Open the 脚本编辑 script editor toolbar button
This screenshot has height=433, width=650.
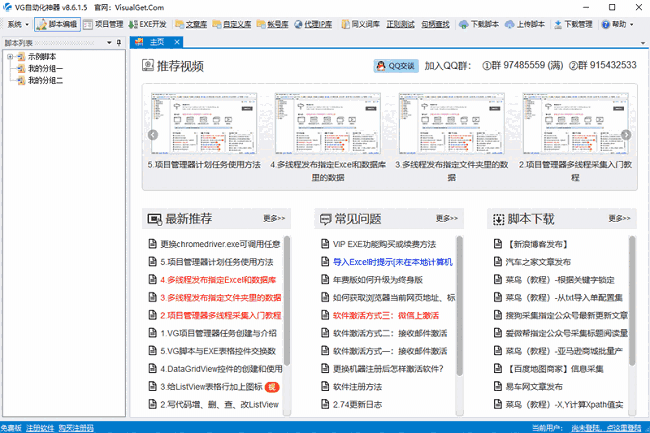coord(56,22)
